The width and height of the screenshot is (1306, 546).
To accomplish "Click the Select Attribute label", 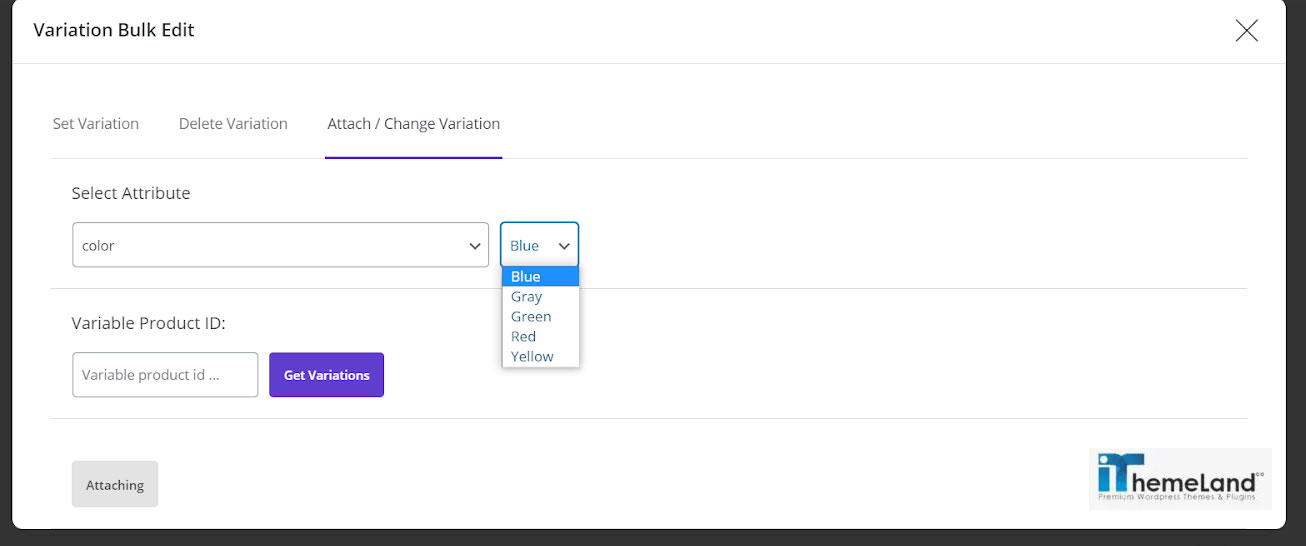I will [x=131, y=193].
